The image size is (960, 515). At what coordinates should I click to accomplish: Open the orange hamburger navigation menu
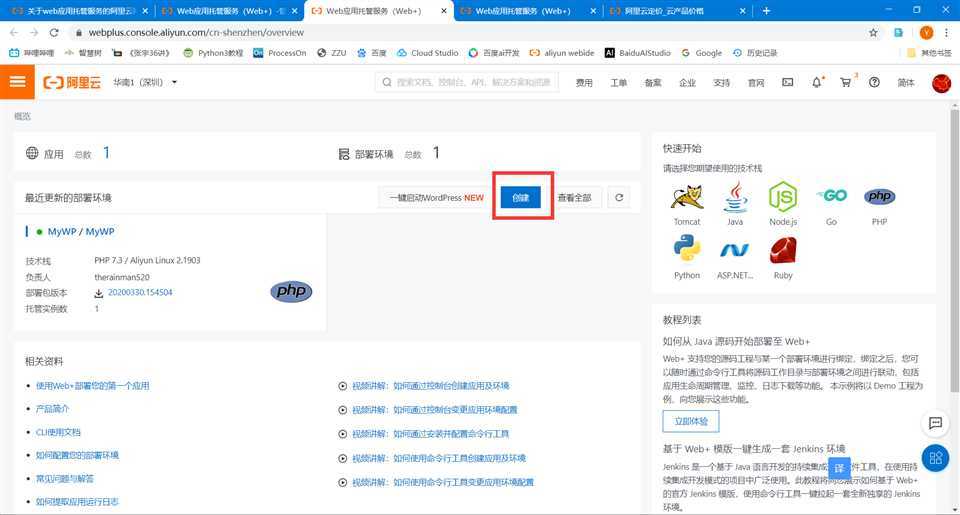tap(17, 81)
